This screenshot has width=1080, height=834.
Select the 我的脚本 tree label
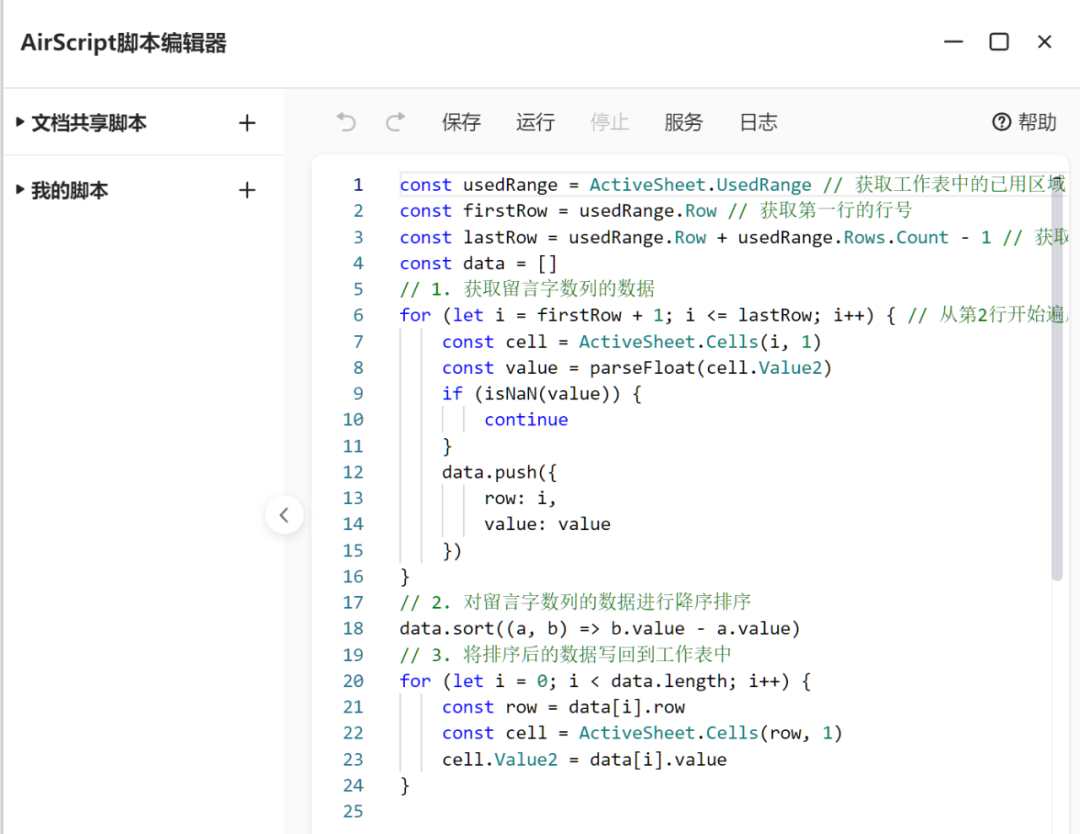70,191
